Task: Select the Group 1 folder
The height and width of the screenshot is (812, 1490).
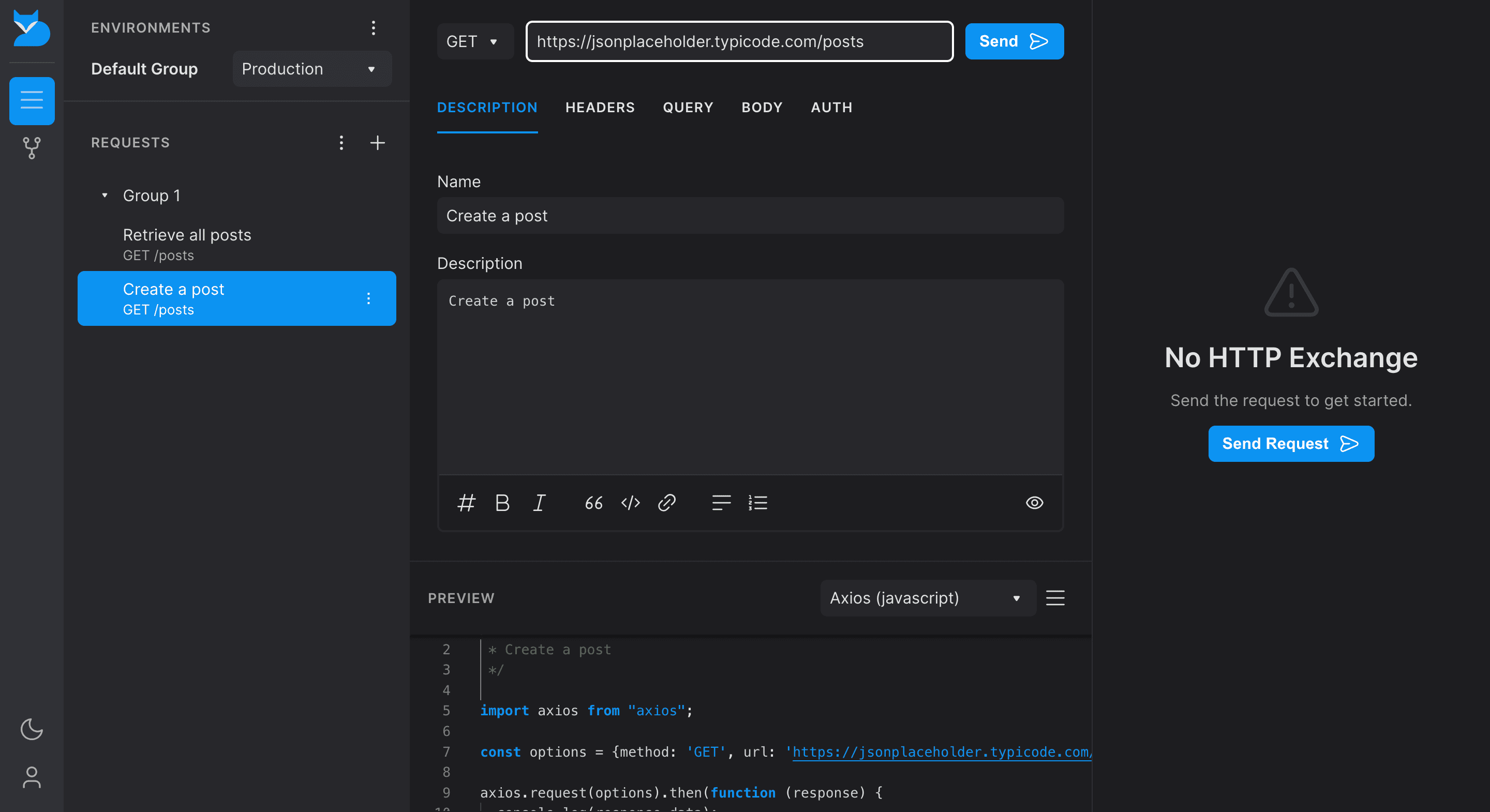Action: click(152, 196)
